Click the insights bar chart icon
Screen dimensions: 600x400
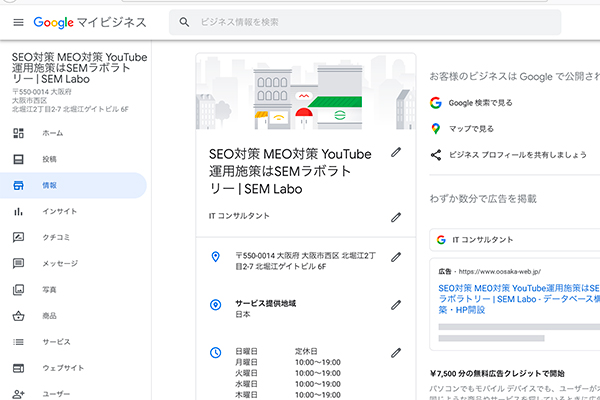pos(18,211)
